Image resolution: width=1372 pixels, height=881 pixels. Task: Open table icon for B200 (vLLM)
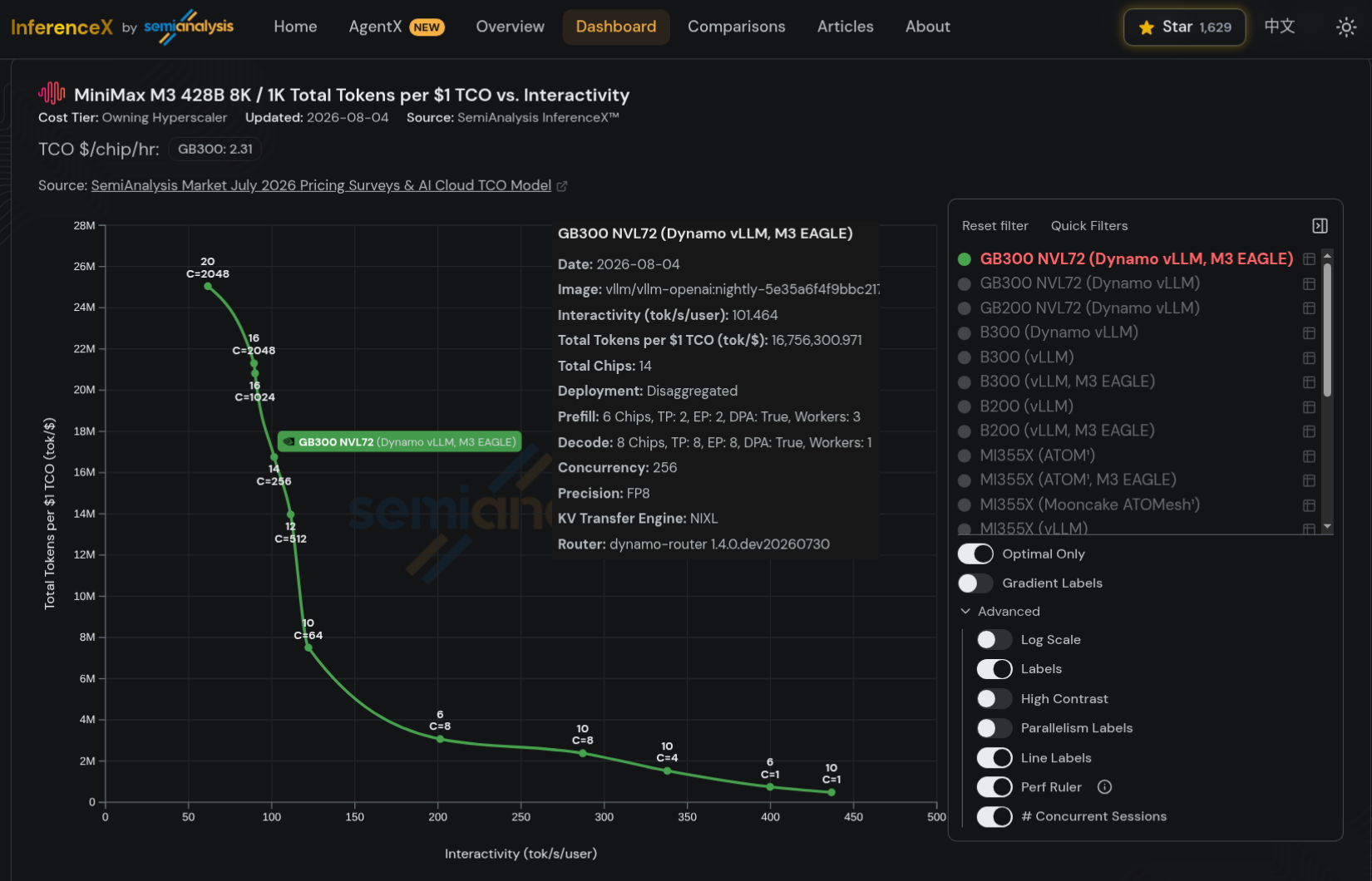click(x=1309, y=406)
